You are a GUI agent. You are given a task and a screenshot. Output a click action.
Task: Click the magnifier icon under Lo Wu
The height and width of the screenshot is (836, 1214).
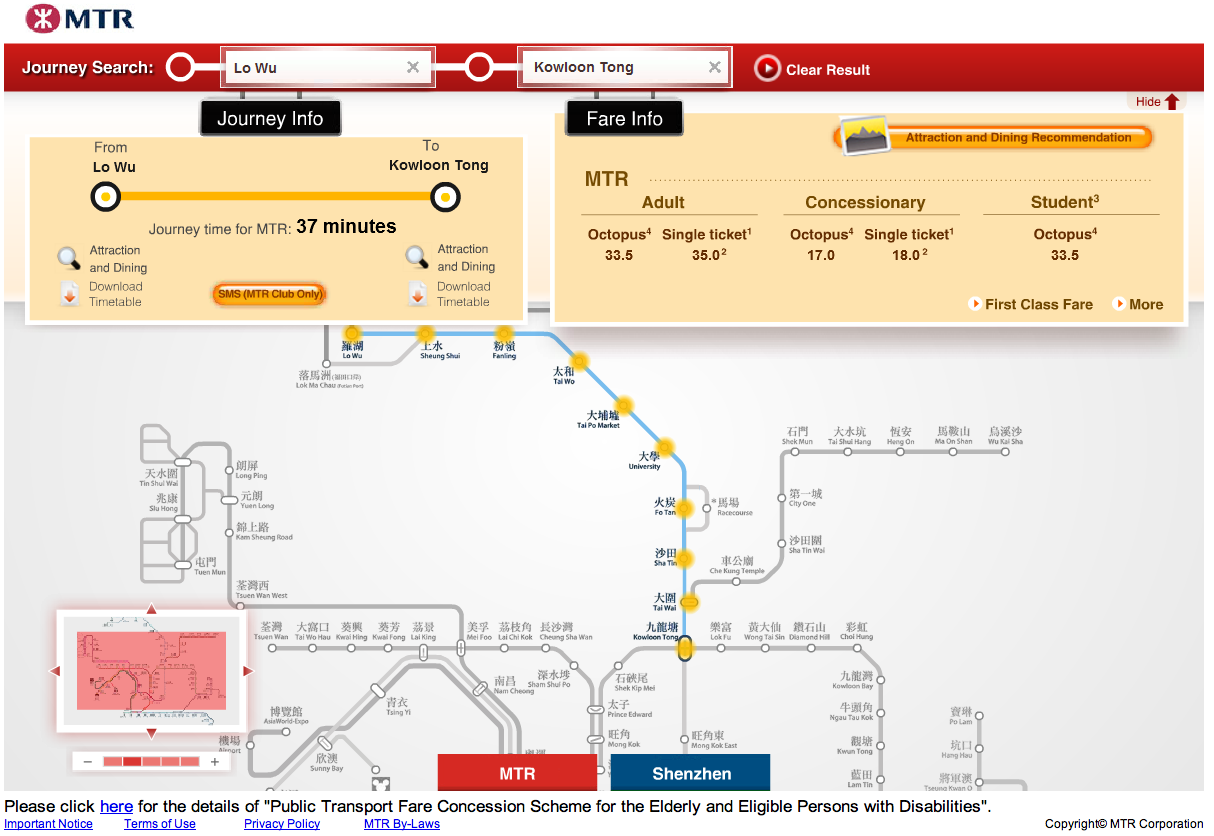pyautogui.click(x=69, y=259)
